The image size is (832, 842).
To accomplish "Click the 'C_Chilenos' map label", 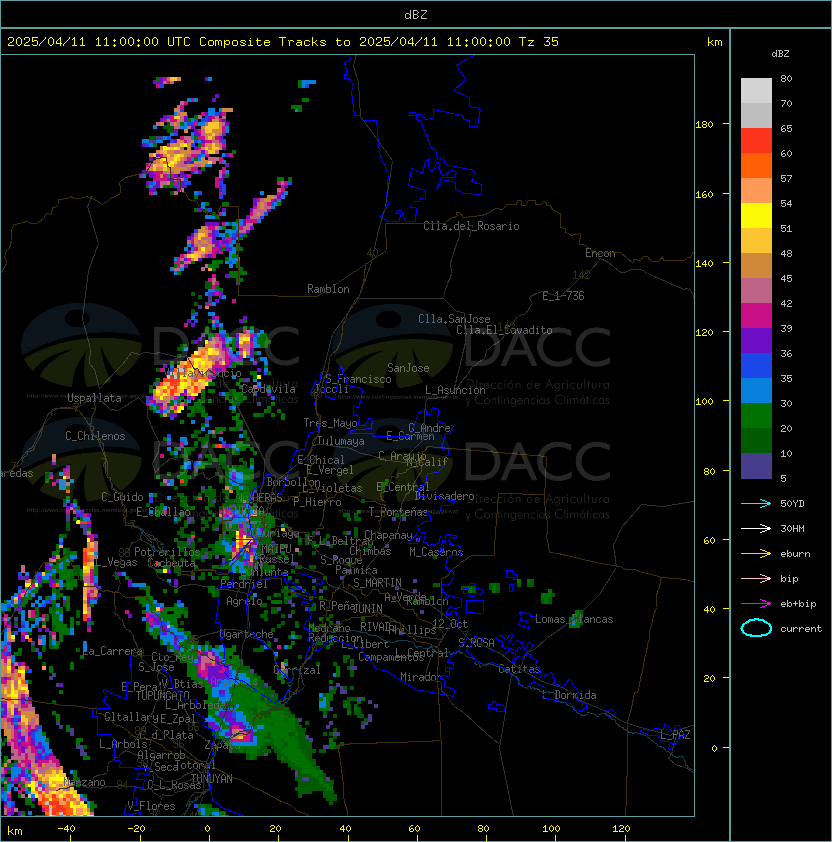I will tap(95, 436).
